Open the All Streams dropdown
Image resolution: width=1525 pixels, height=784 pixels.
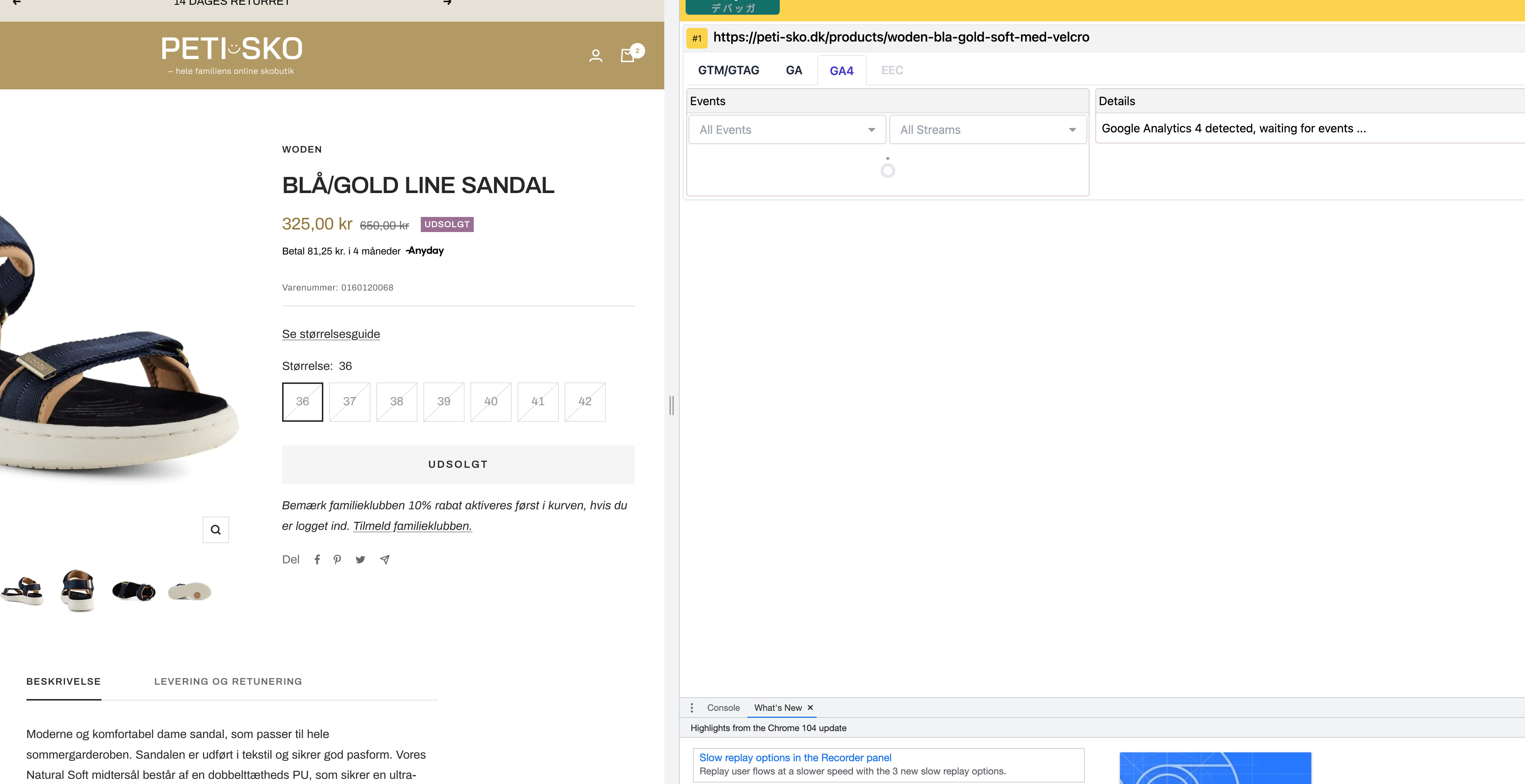coord(988,129)
